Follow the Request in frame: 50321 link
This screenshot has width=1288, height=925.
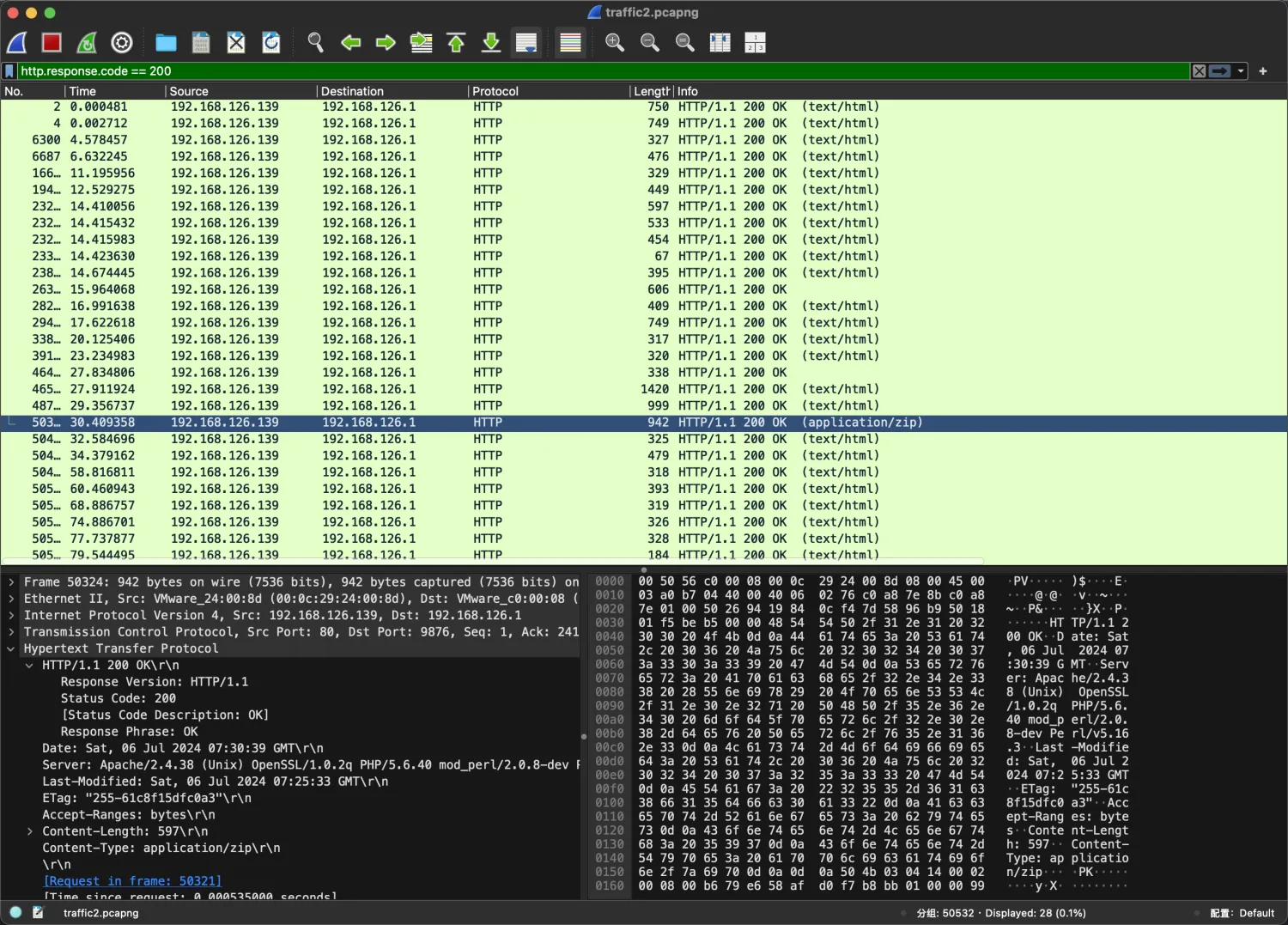pyautogui.click(x=132, y=881)
